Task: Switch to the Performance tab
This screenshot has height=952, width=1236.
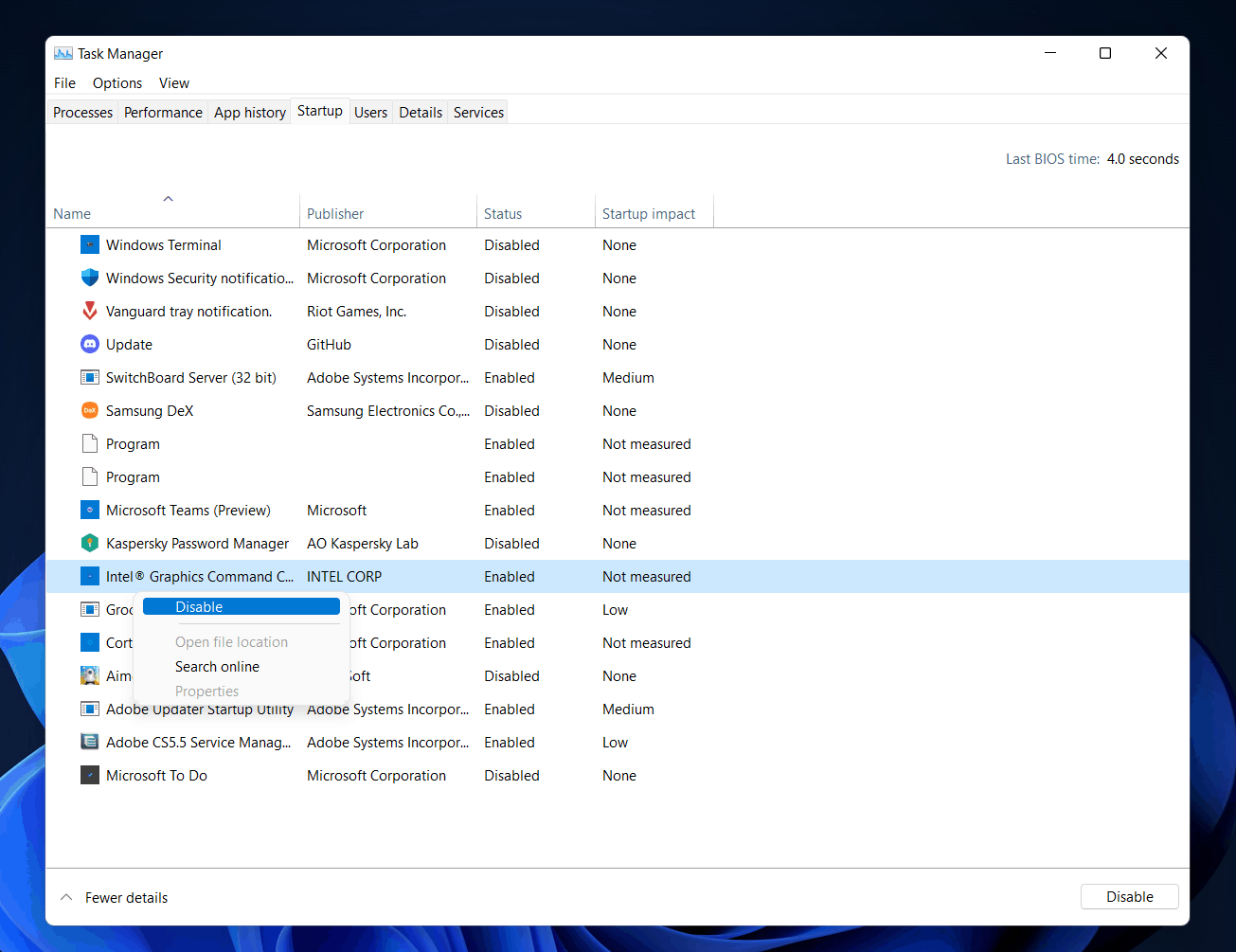Action: [x=163, y=113]
